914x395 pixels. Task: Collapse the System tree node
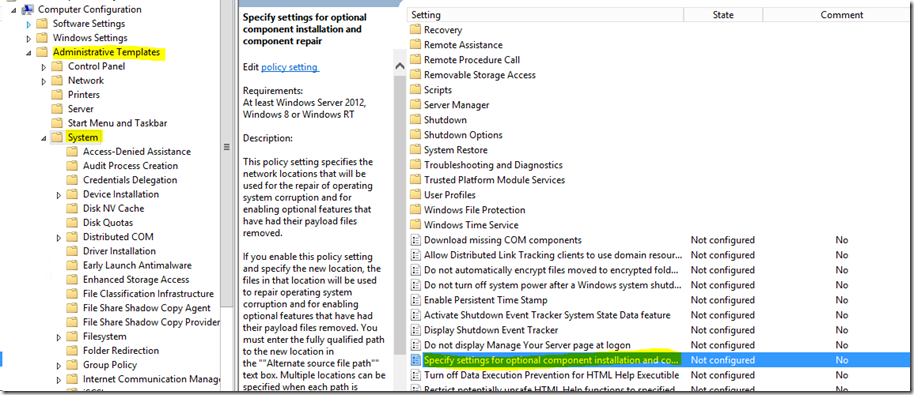[x=44, y=138]
